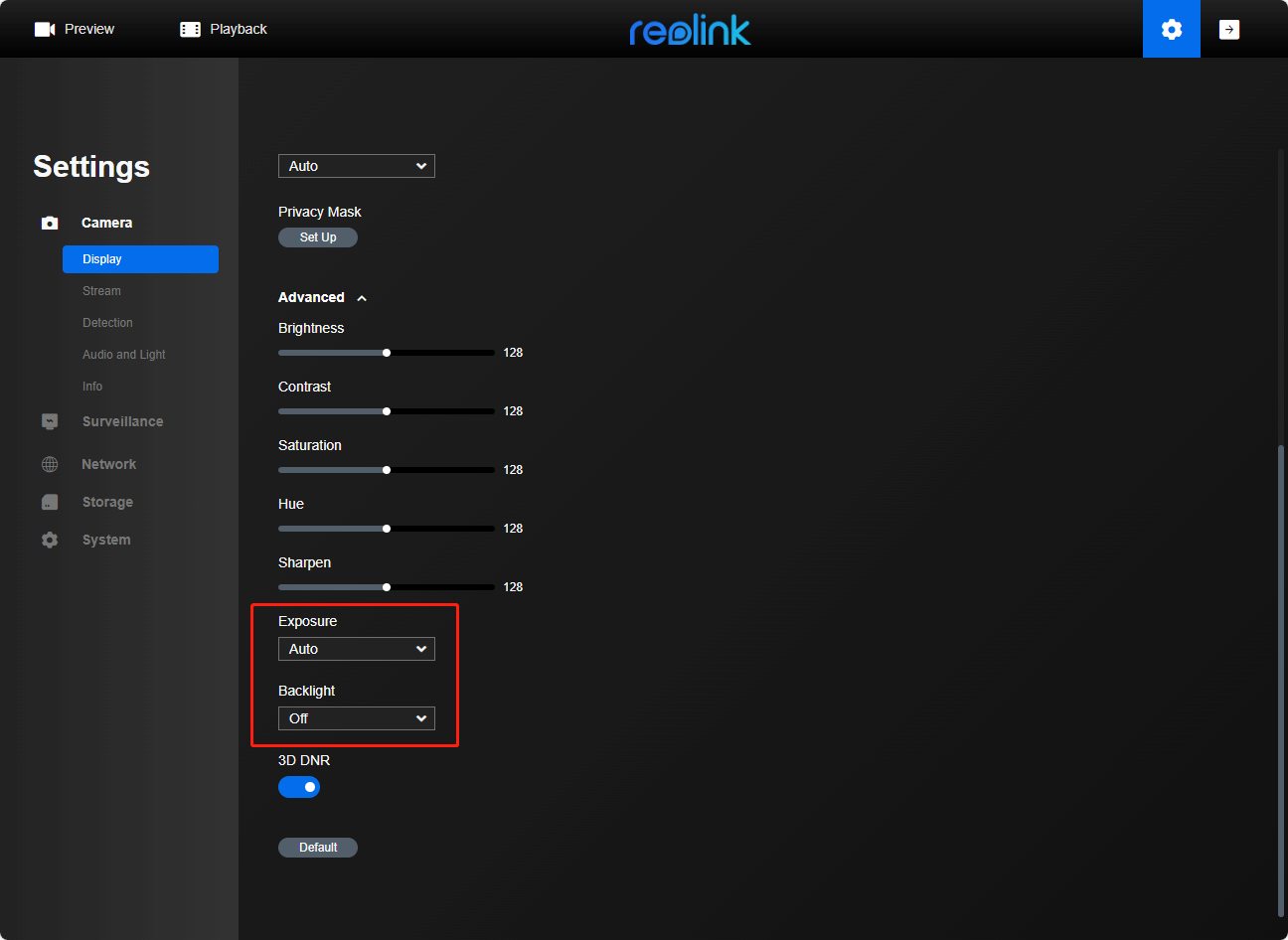Click the Camera icon in sidebar
Screen dimensions: 1288x940
pyautogui.click(x=50, y=223)
